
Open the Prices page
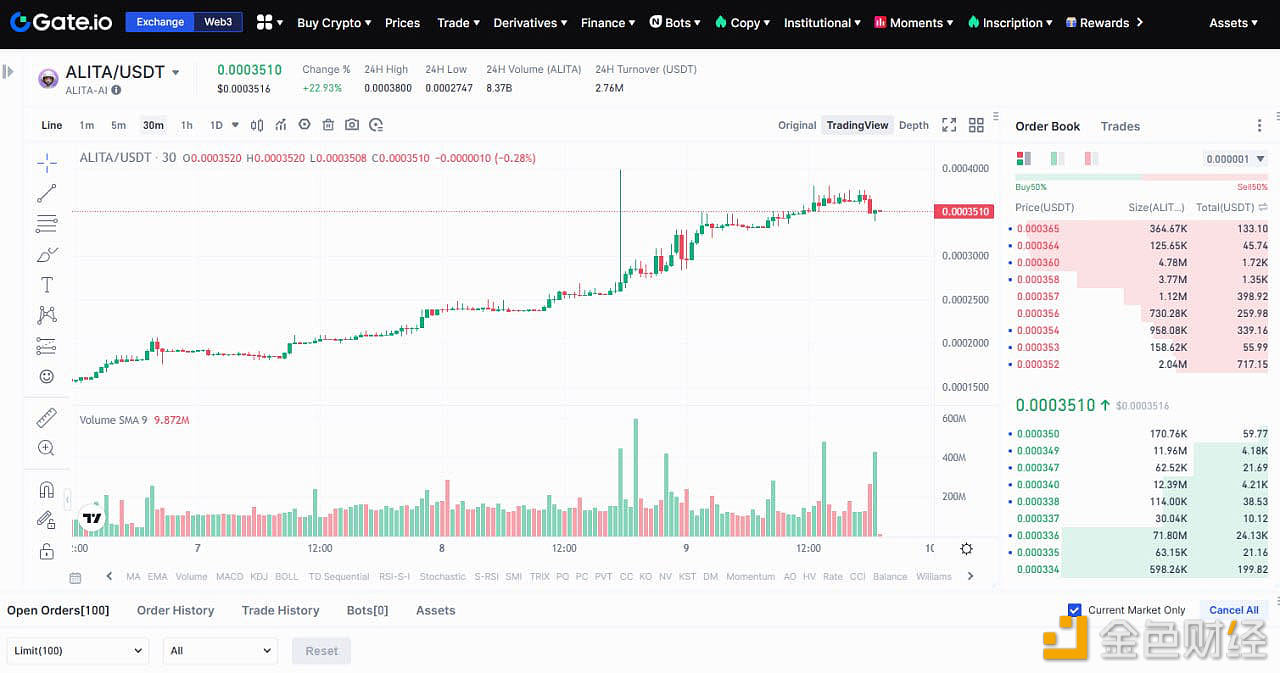pos(402,22)
